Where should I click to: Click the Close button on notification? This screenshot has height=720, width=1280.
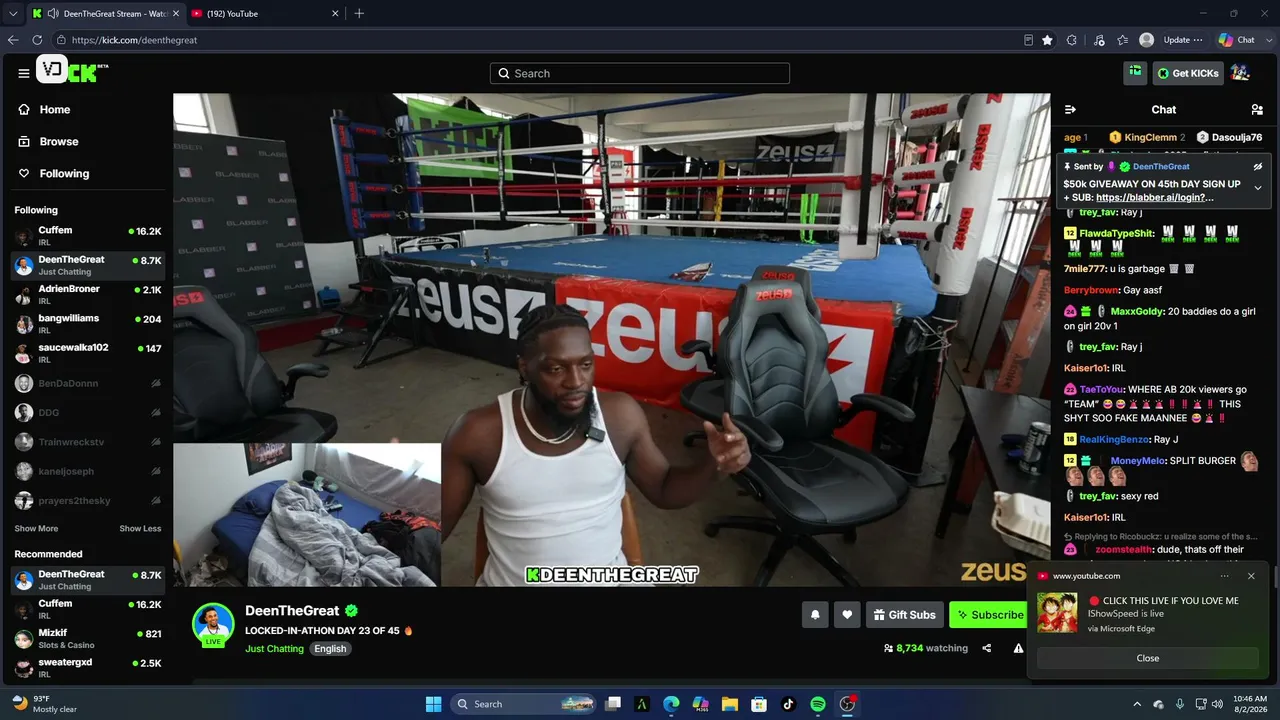[1148, 658]
